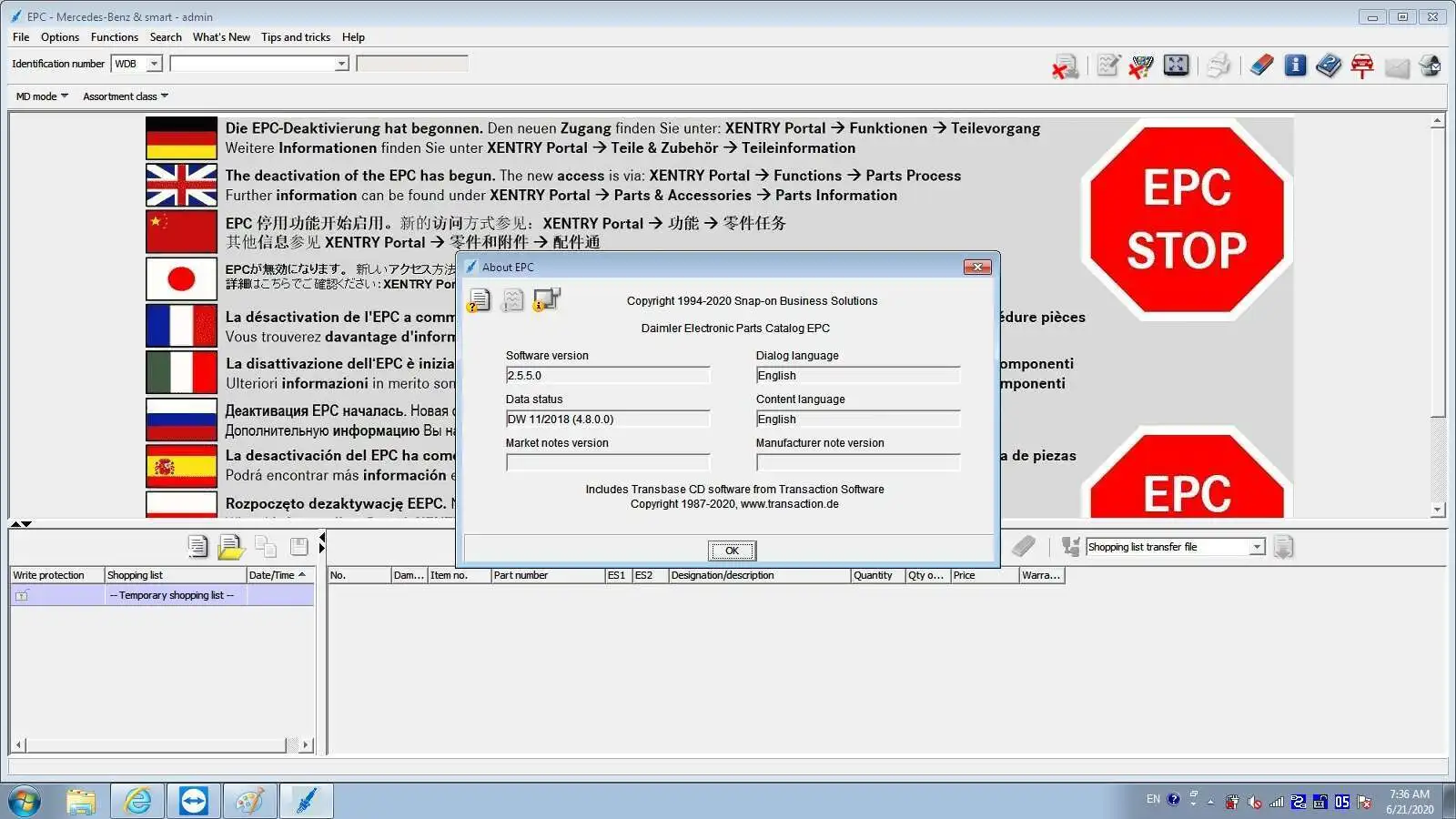Click the mailbox-with-envelope toolbar icon

coord(1430,66)
